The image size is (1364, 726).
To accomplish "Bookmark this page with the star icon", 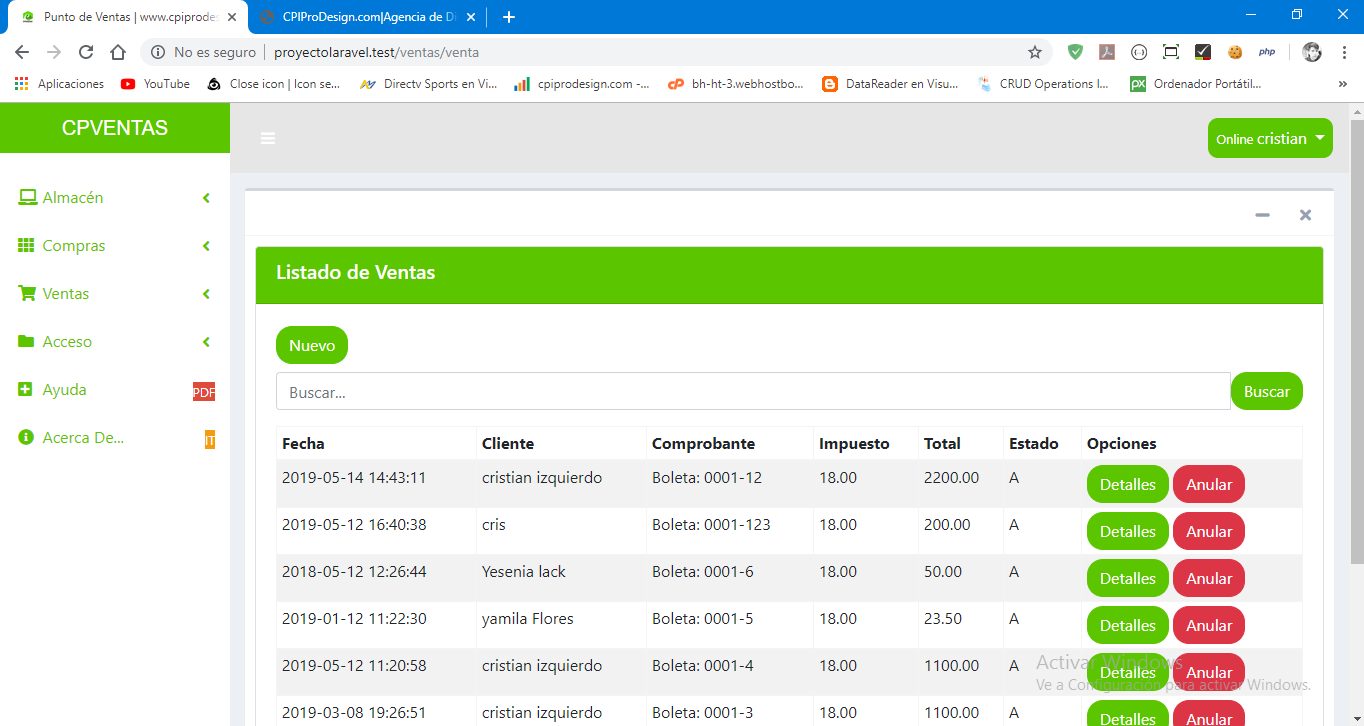I will (x=1035, y=52).
